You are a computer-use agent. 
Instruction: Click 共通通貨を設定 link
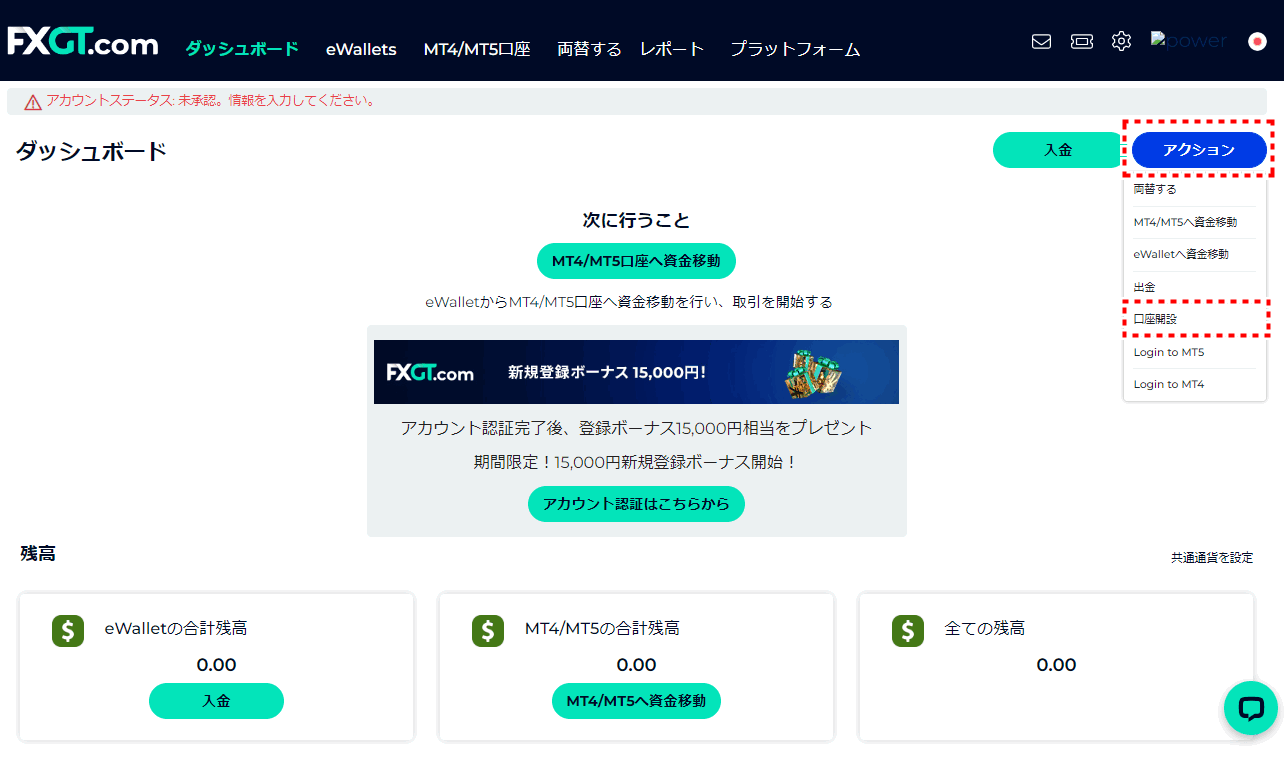(1212, 558)
